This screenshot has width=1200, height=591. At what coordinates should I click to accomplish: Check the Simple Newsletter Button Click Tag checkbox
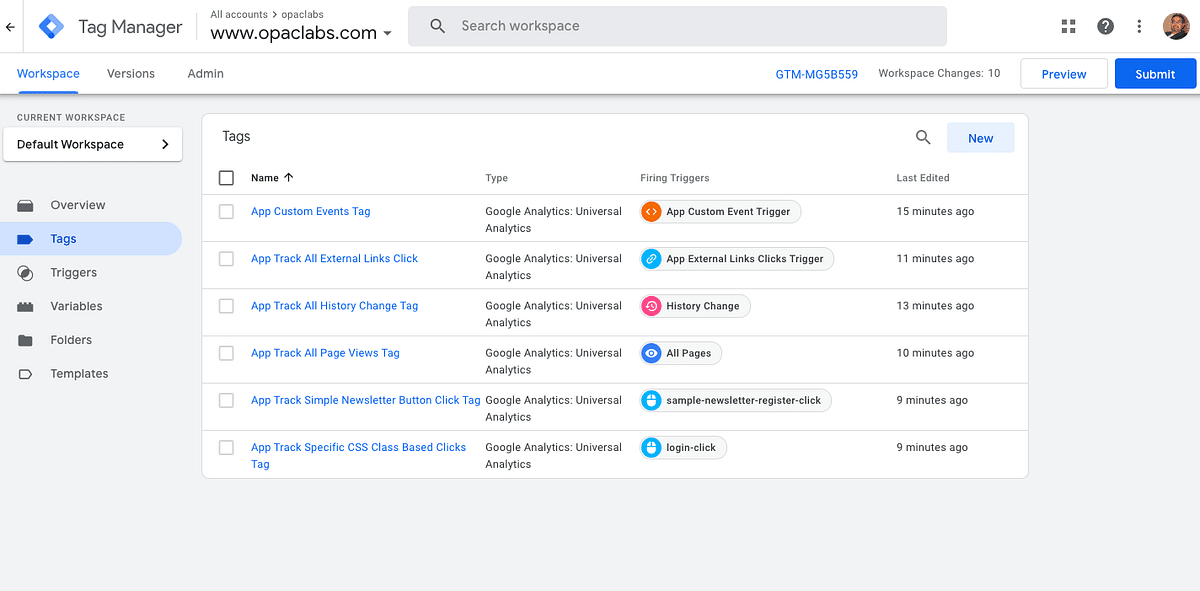tap(226, 400)
